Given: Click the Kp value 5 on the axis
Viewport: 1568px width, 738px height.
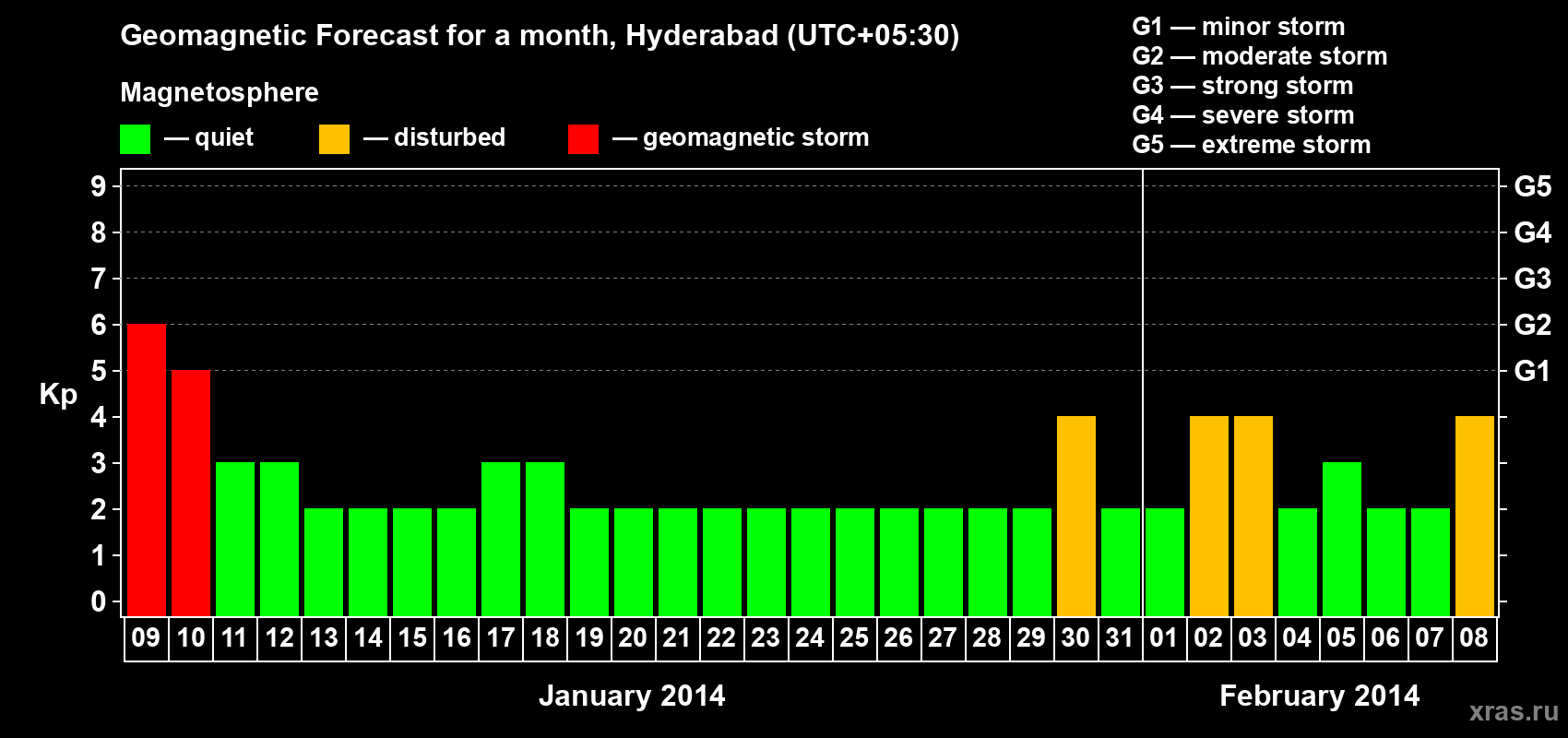Looking at the screenshot, I should click(x=99, y=371).
